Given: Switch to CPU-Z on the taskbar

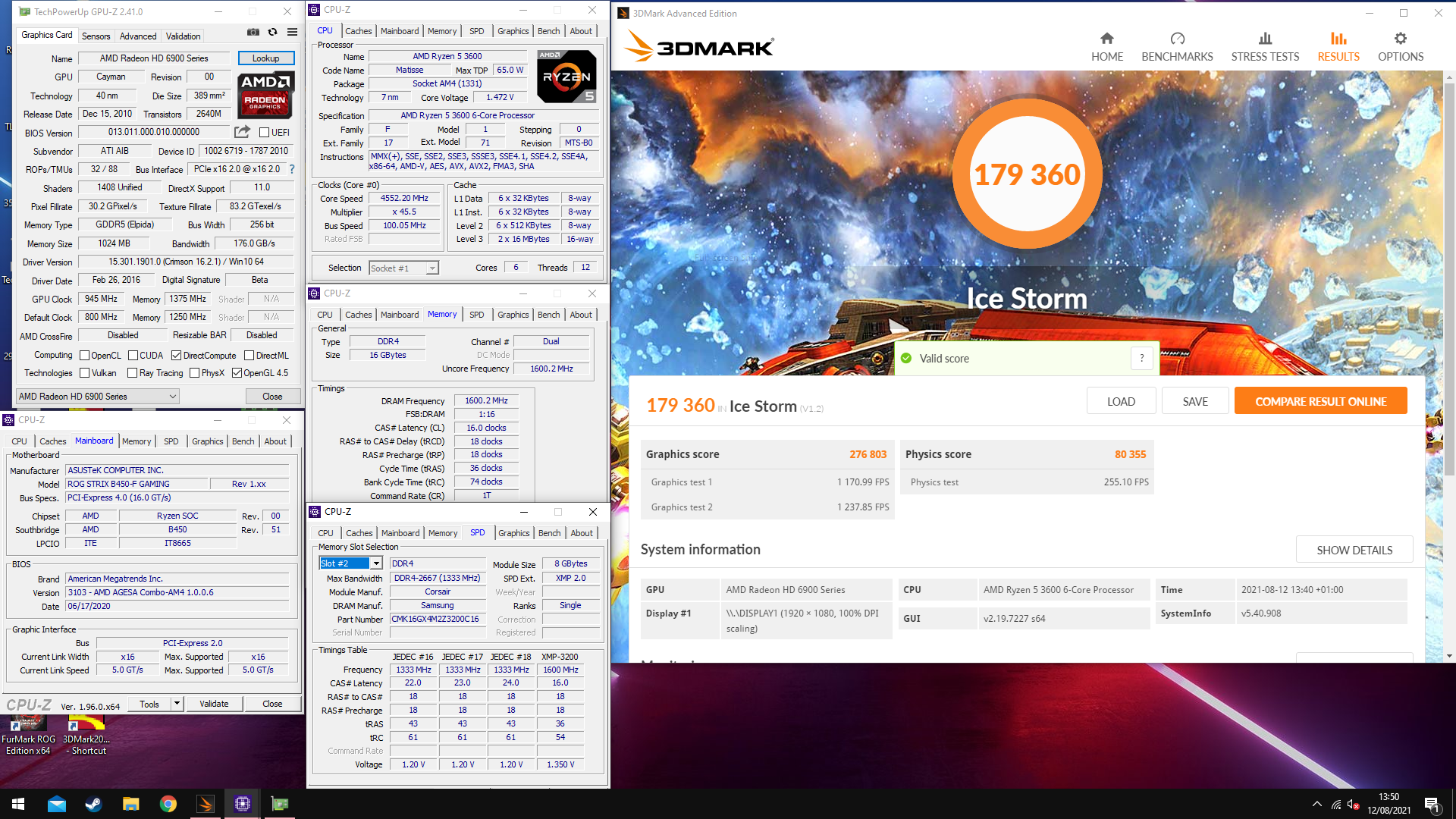Looking at the screenshot, I should pyautogui.click(x=243, y=804).
